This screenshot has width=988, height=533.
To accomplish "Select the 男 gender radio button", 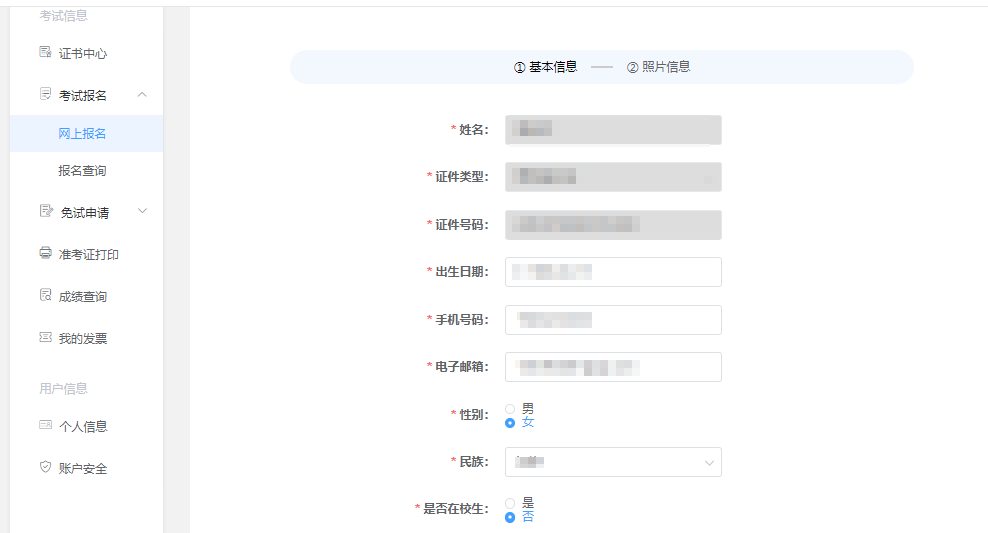I will 510,409.
